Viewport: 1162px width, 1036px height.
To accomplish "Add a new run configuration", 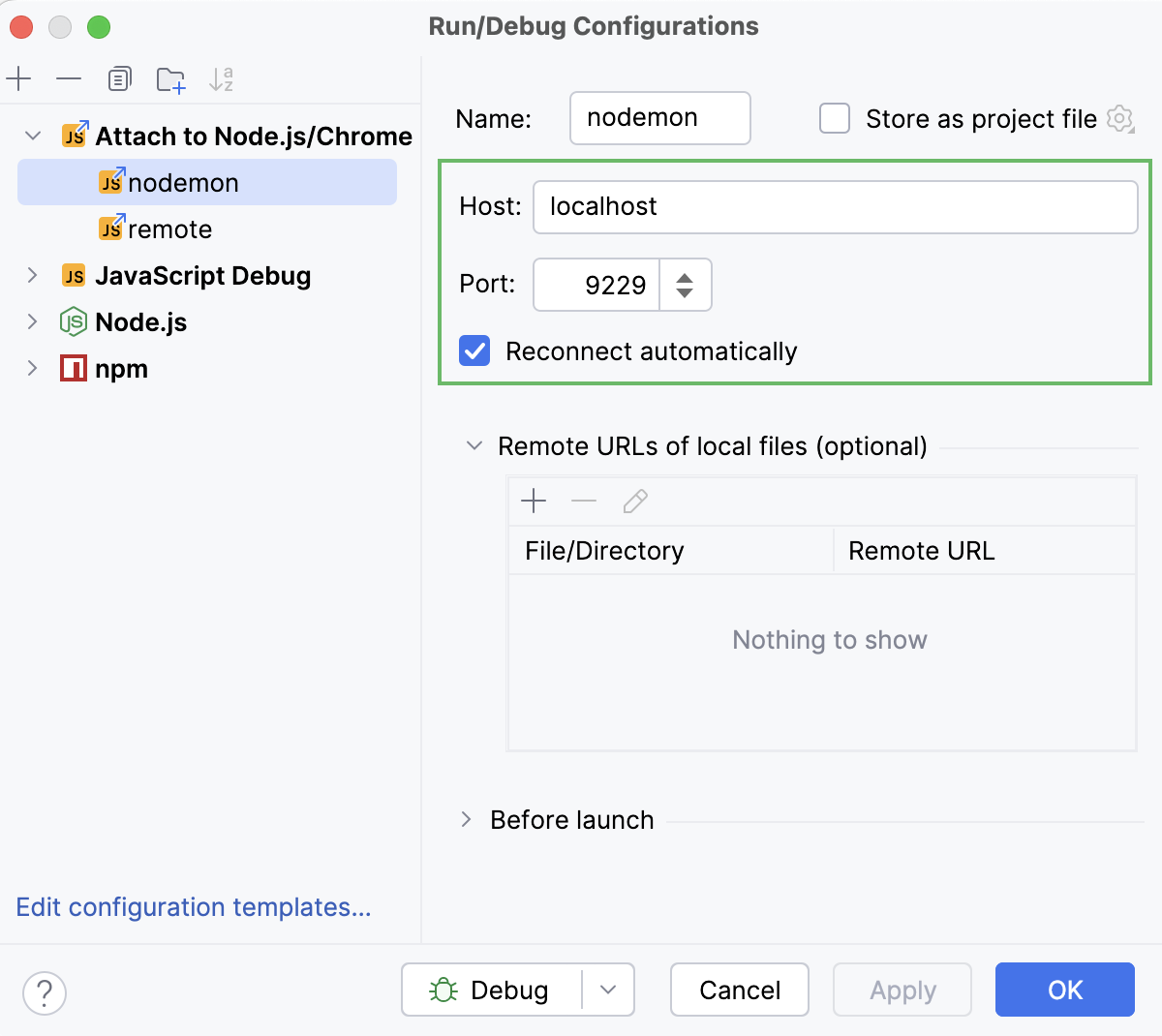I will [19, 78].
